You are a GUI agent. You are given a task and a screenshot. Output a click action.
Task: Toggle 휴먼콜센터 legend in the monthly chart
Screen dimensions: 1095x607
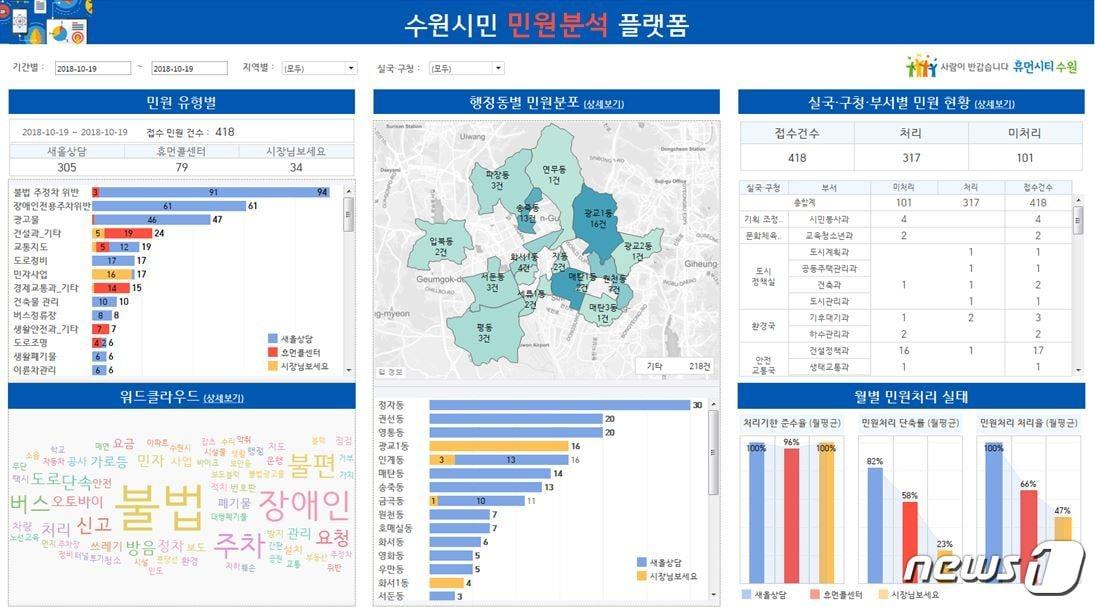coord(843,595)
